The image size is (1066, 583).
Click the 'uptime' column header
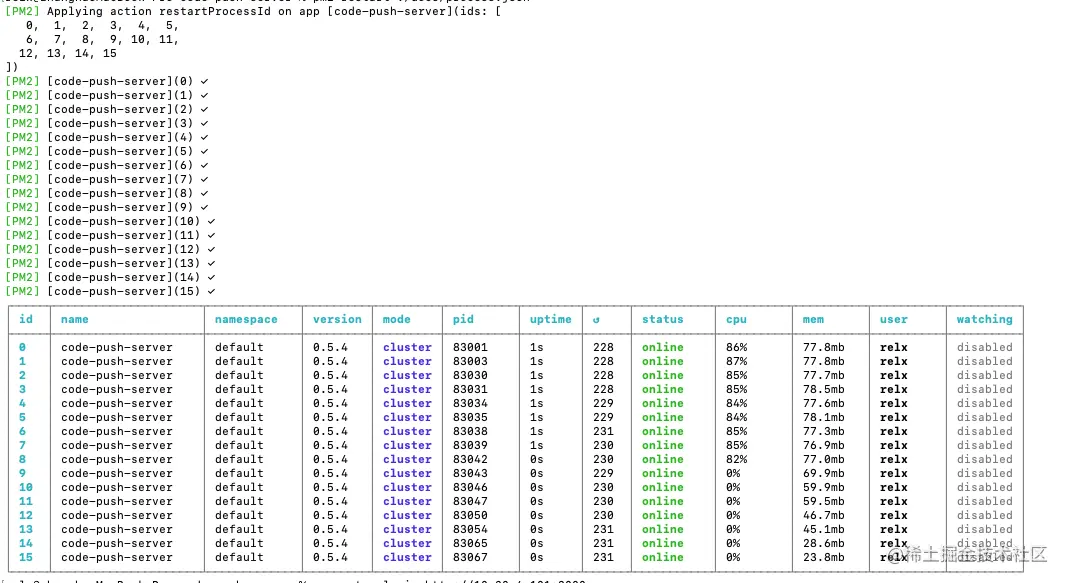pos(551,319)
